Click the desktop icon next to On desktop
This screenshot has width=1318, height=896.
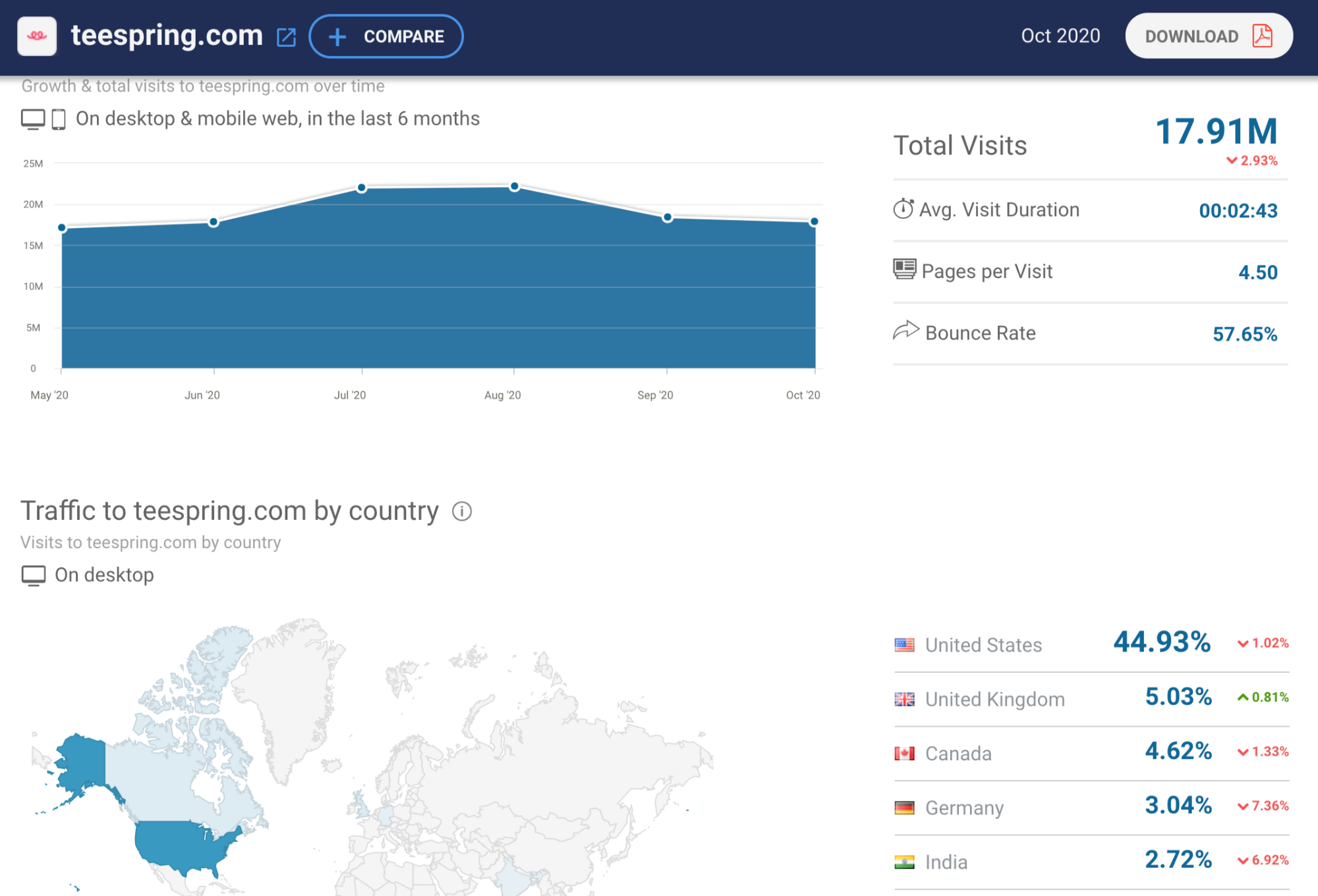click(34, 575)
